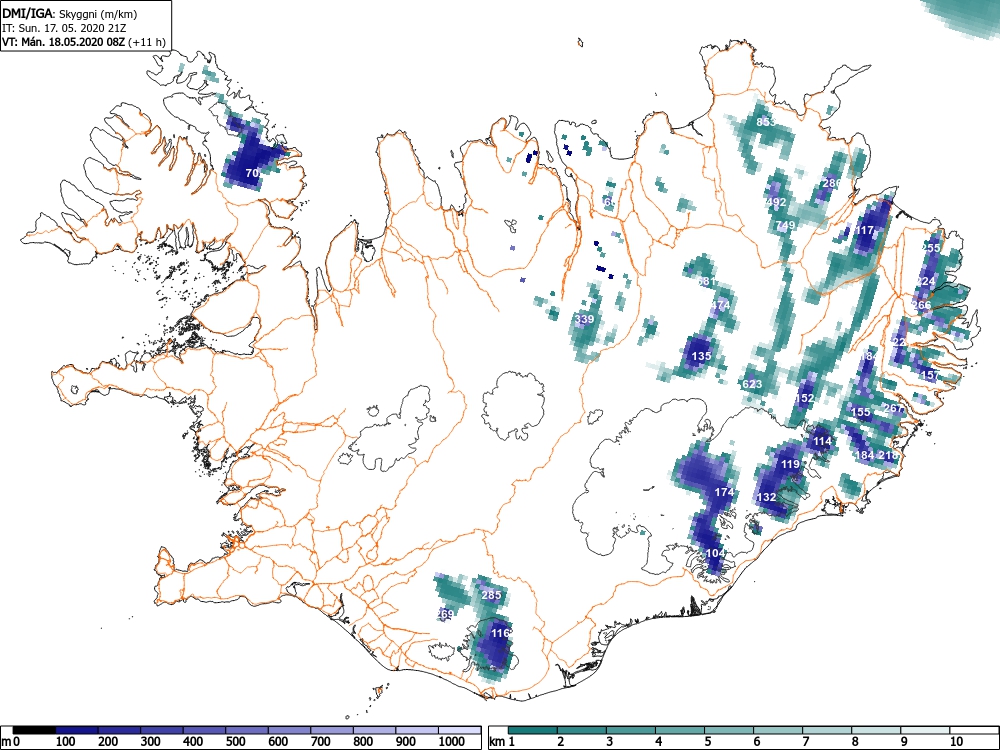The width and height of the screenshot is (1000, 750).
Task: Click the '286' visibility label
Action: (x=832, y=183)
